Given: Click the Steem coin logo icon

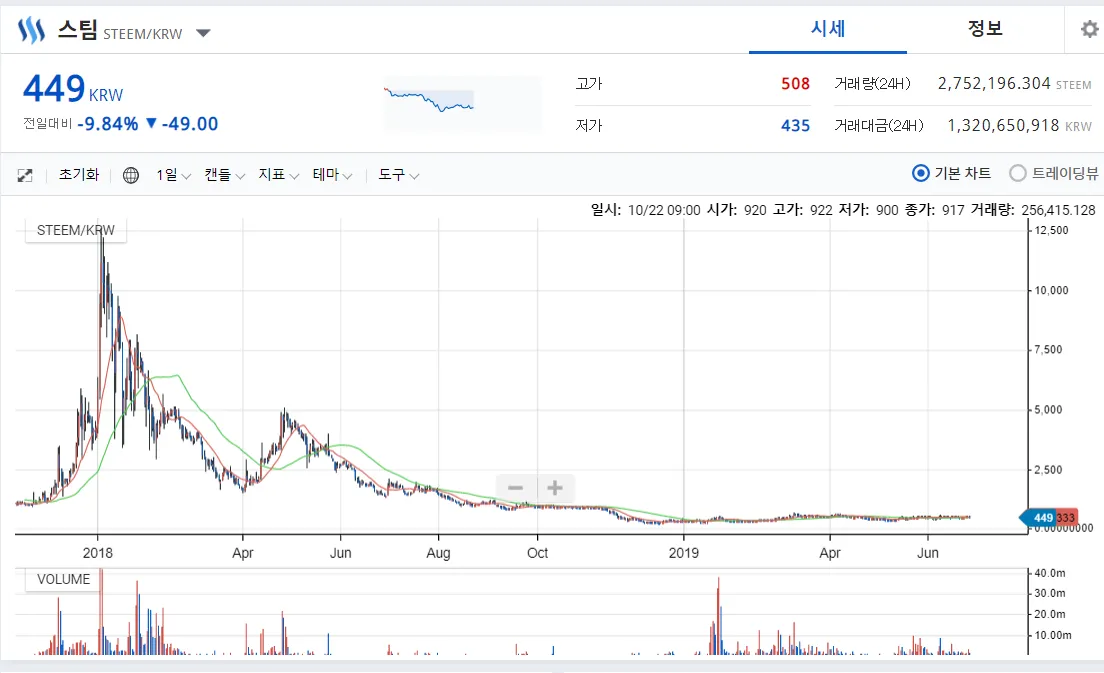Looking at the screenshot, I should coord(32,31).
